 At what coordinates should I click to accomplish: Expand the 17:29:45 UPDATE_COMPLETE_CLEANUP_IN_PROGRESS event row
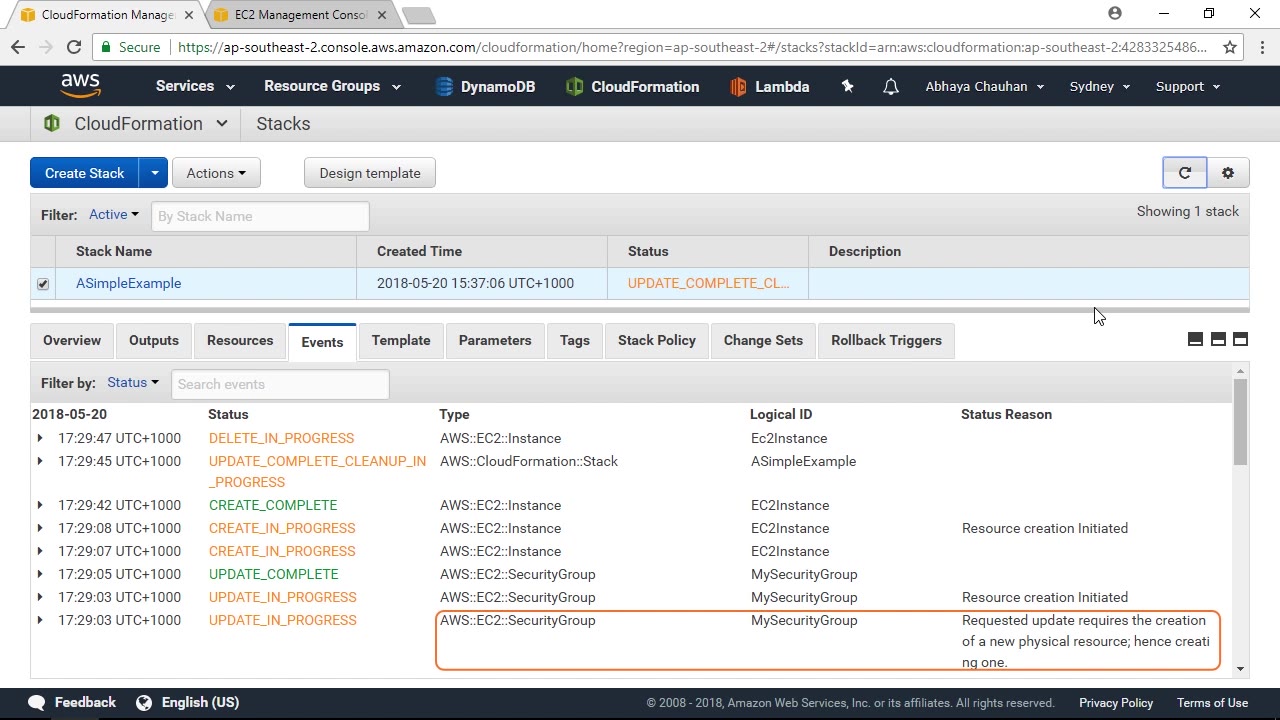[40, 461]
